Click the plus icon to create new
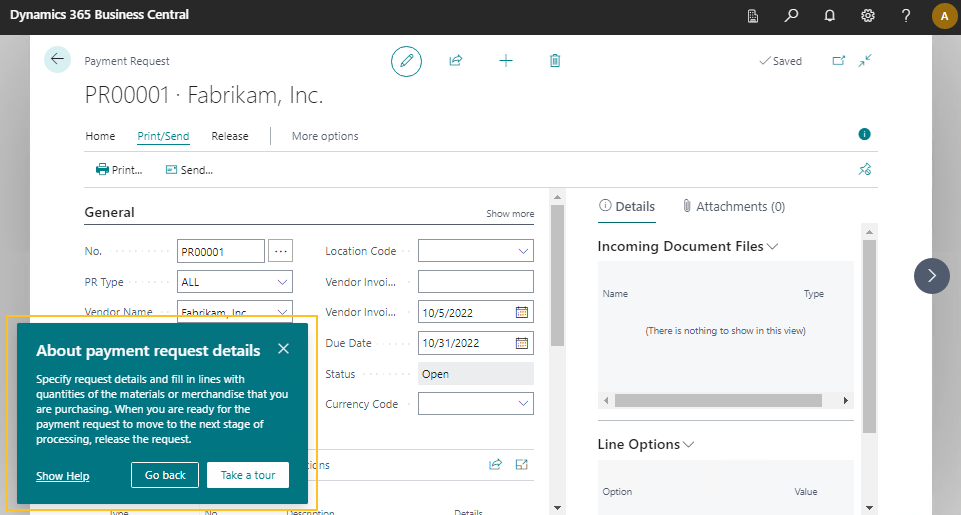Viewport: 961px width, 515px height. tap(506, 61)
